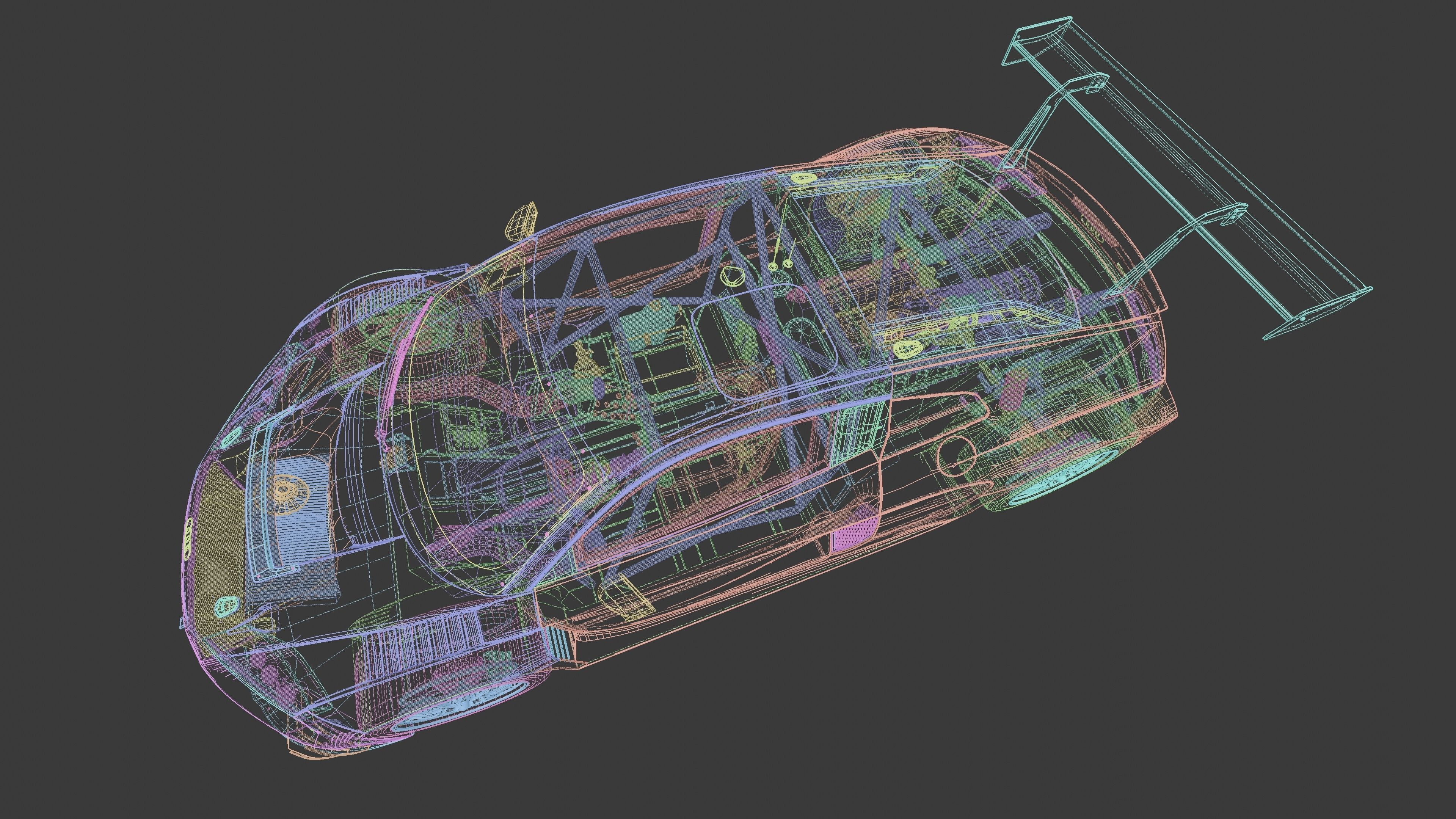Select the magenta mesh side vent
The width and height of the screenshot is (1456, 819).
click(x=856, y=533)
